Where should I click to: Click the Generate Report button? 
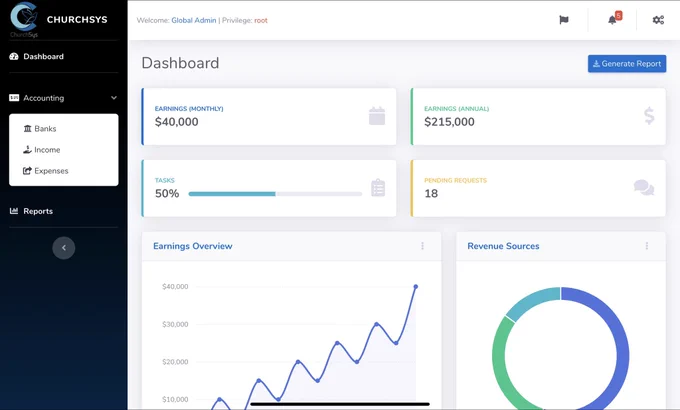(627, 64)
